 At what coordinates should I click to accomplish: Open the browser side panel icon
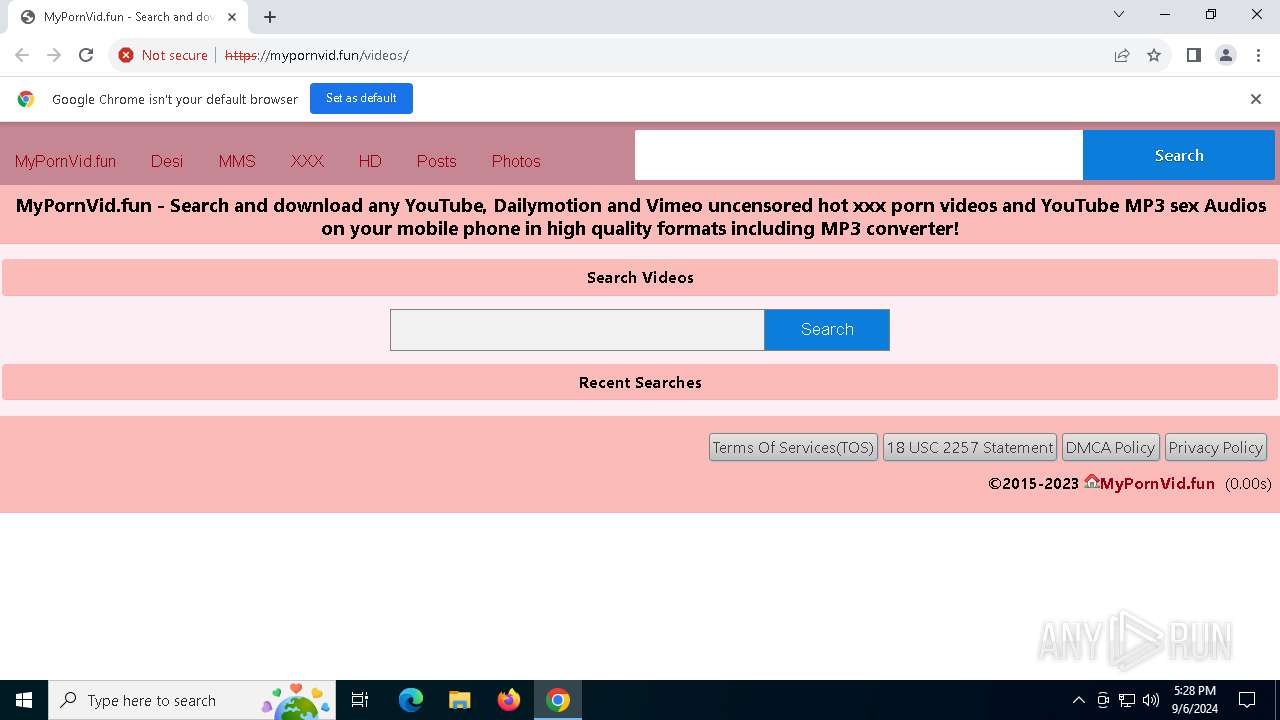[x=1193, y=55]
